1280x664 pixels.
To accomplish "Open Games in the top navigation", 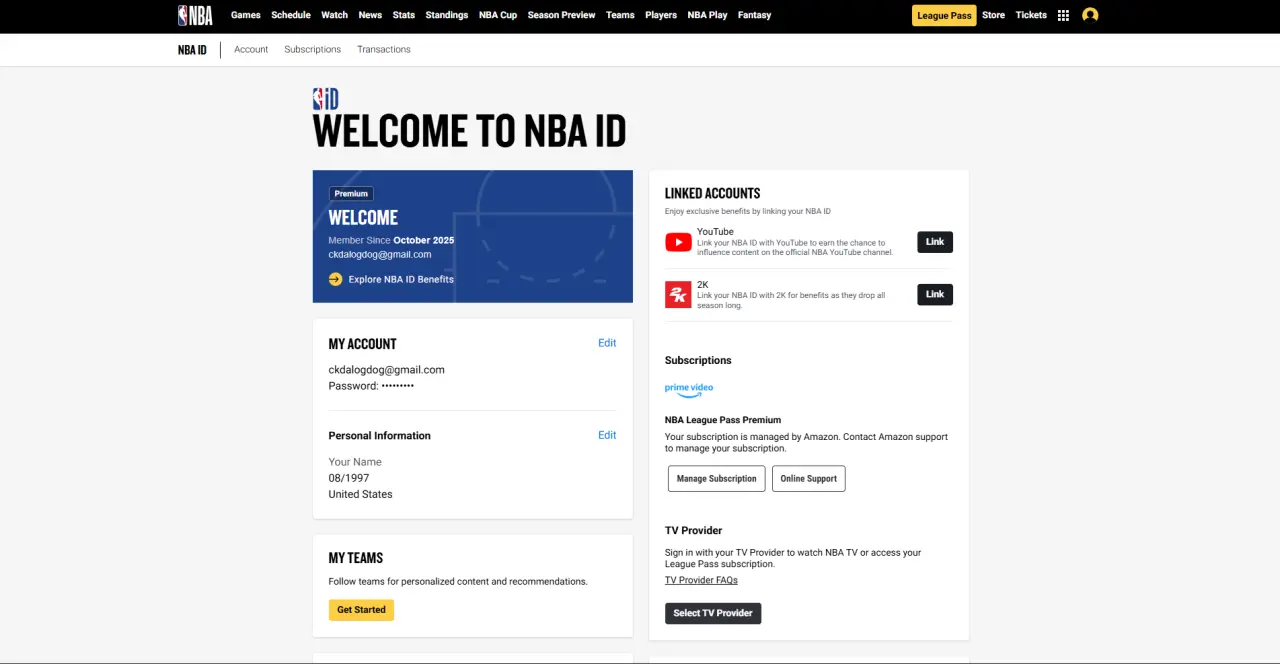I will [246, 15].
